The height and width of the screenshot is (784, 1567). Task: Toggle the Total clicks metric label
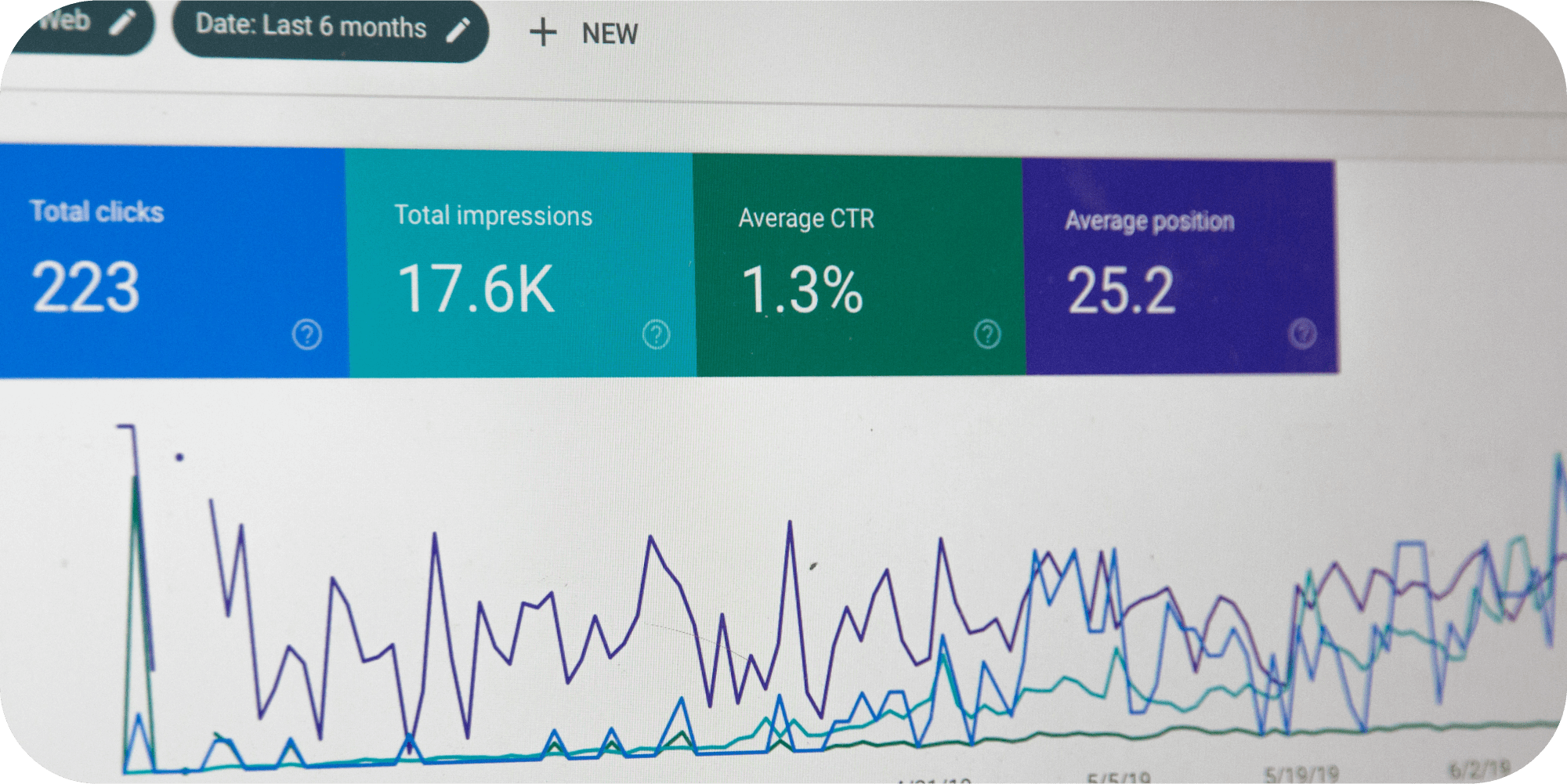tap(96, 211)
